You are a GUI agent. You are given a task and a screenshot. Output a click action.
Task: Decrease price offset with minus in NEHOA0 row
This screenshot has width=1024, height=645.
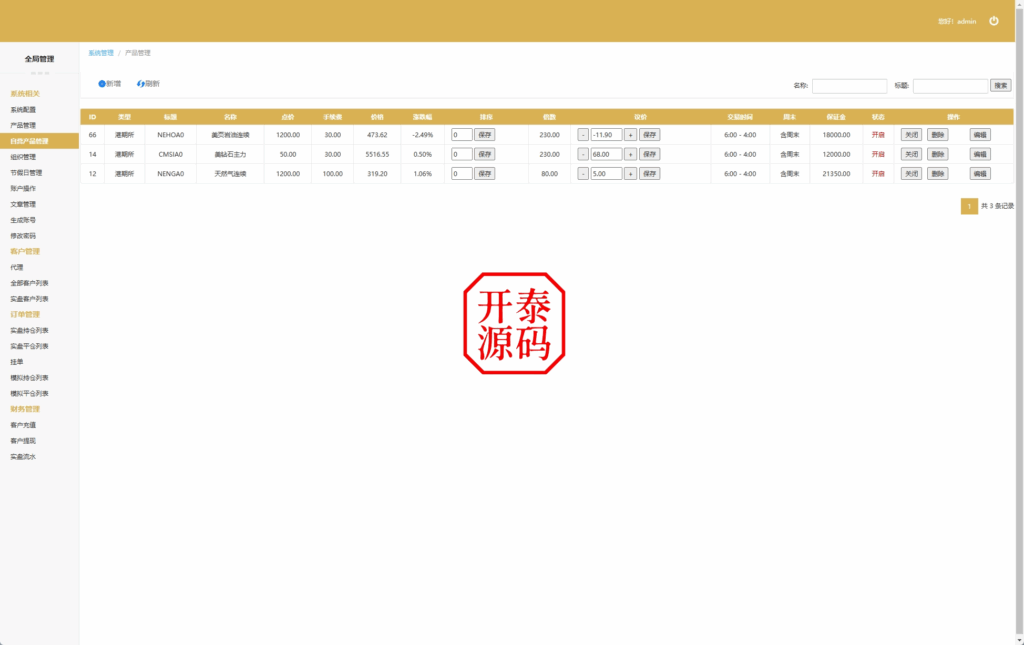pyautogui.click(x=583, y=134)
